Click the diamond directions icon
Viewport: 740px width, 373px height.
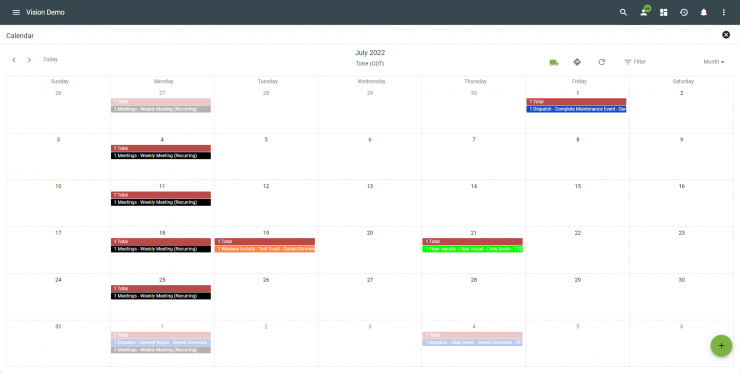577,62
